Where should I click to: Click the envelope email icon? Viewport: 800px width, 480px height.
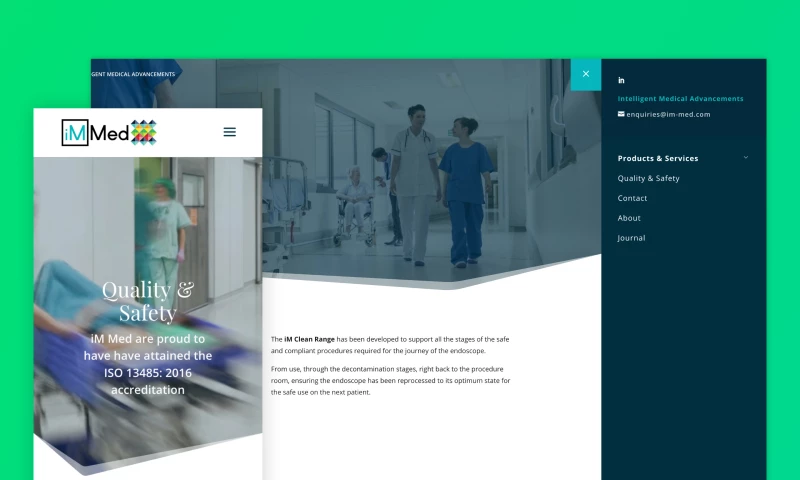coord(621,114)
